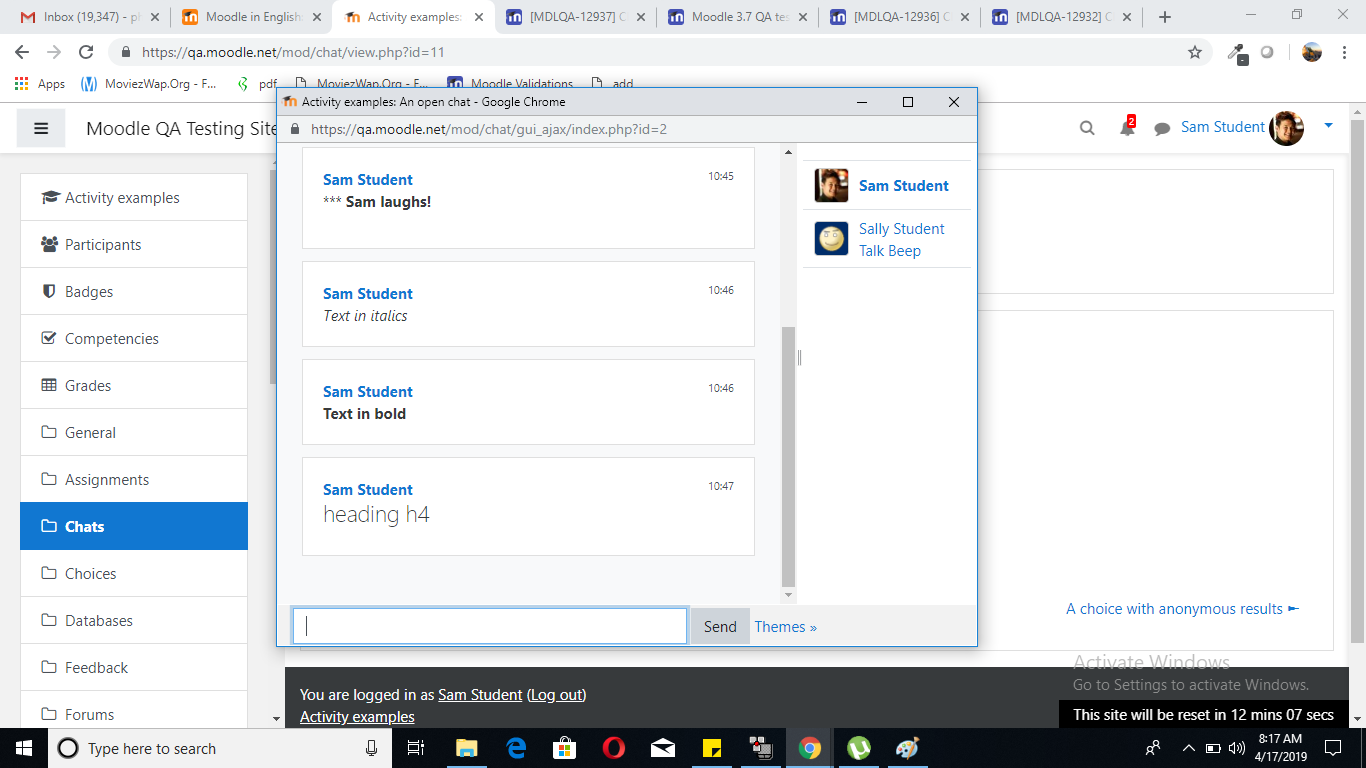1366x768 pixels.
Task: Open Task View on the taskbar
Action: (416, 748)
